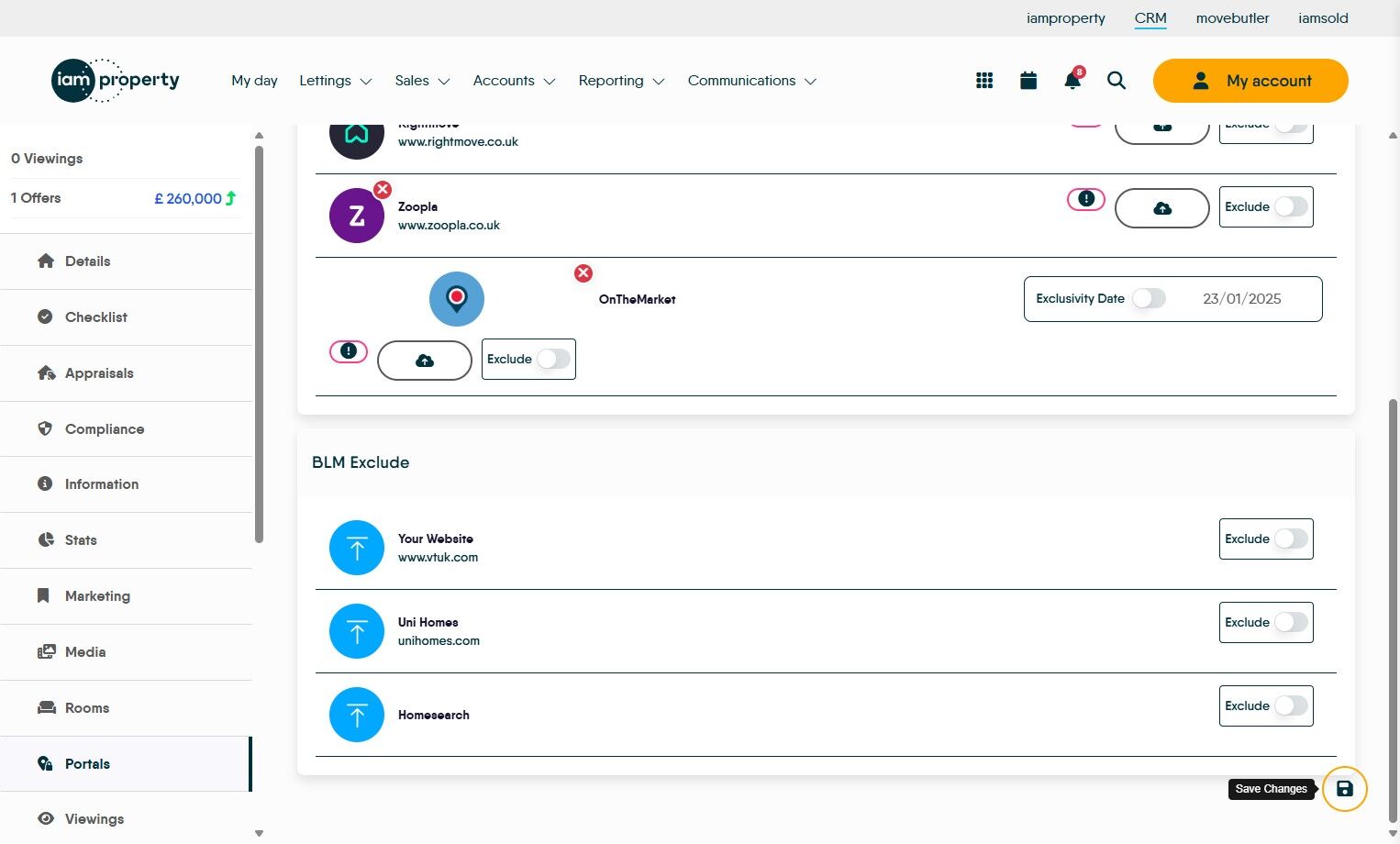
Task: Open the Stats sidebar section
Action: pyautogui.click(x=127, y=540)
